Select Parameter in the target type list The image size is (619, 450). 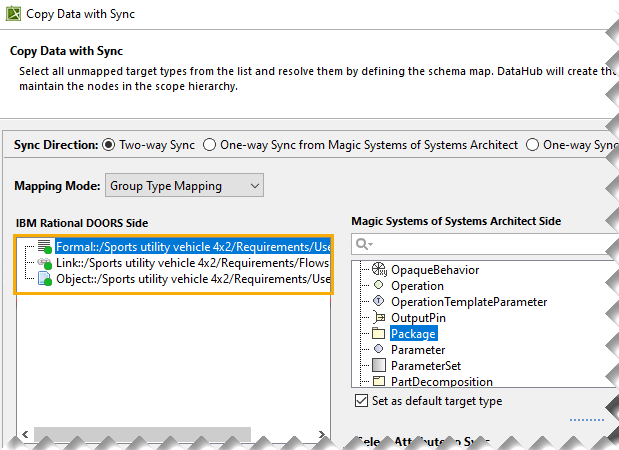pyautogui.click(x=418, y=350)
